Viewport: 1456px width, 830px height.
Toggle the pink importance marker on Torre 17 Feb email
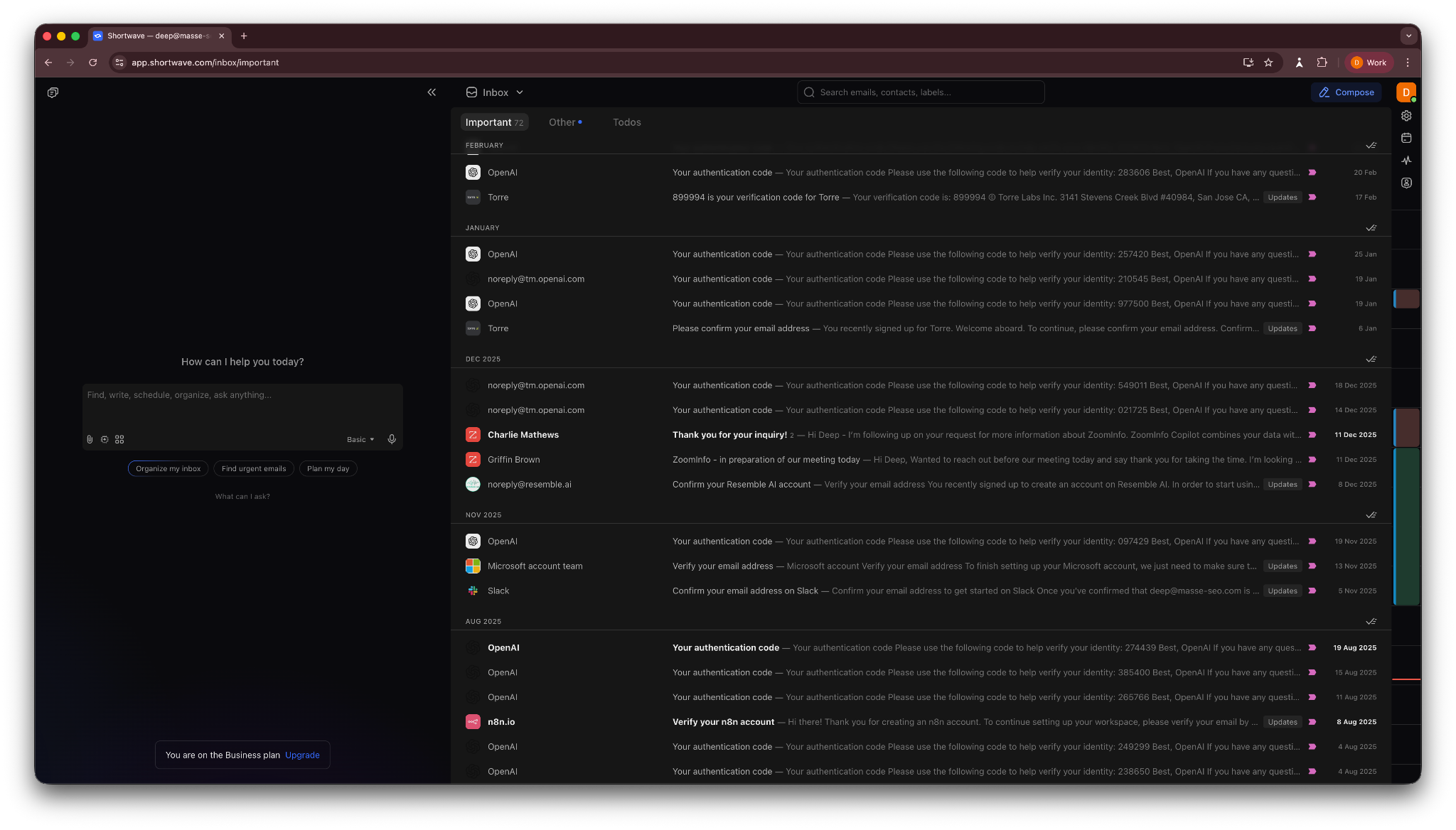(1312, 198)
